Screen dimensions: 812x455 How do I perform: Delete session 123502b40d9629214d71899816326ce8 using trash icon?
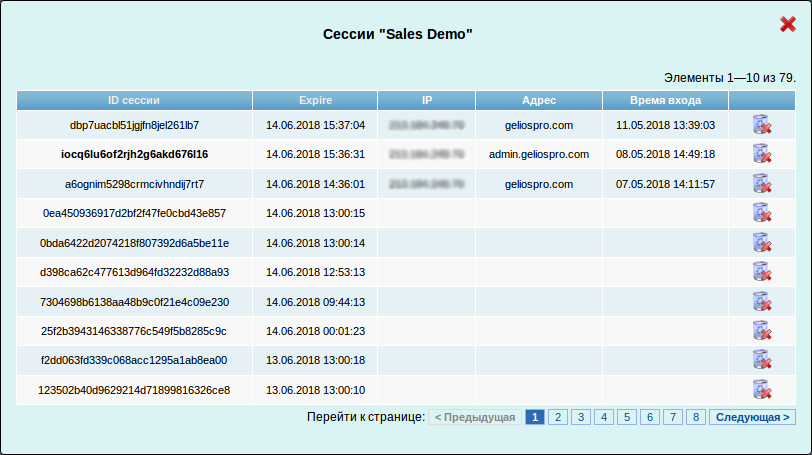pos(761,390)
